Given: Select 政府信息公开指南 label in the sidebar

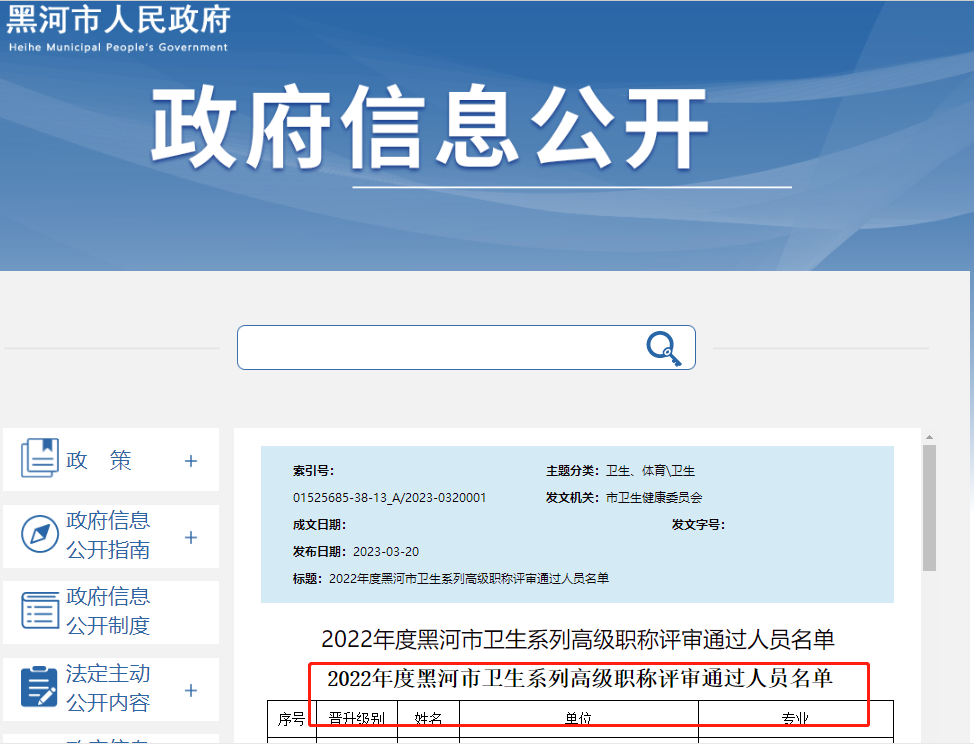Looking at the screenshot, I should point(108,535).
